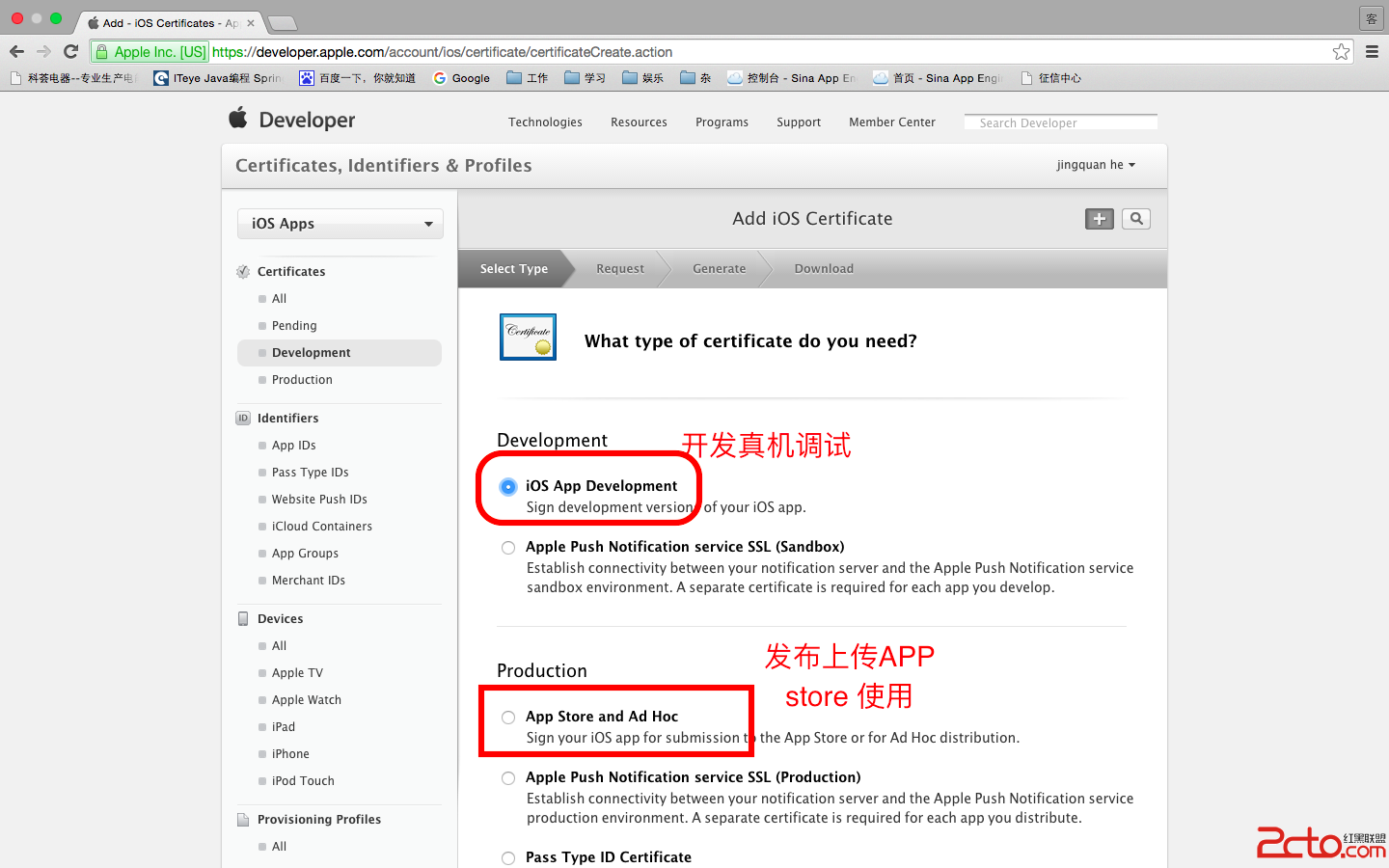This screenshot has width=1389, height=868.
Task: Open iCloud Containers
Action: 322,527
